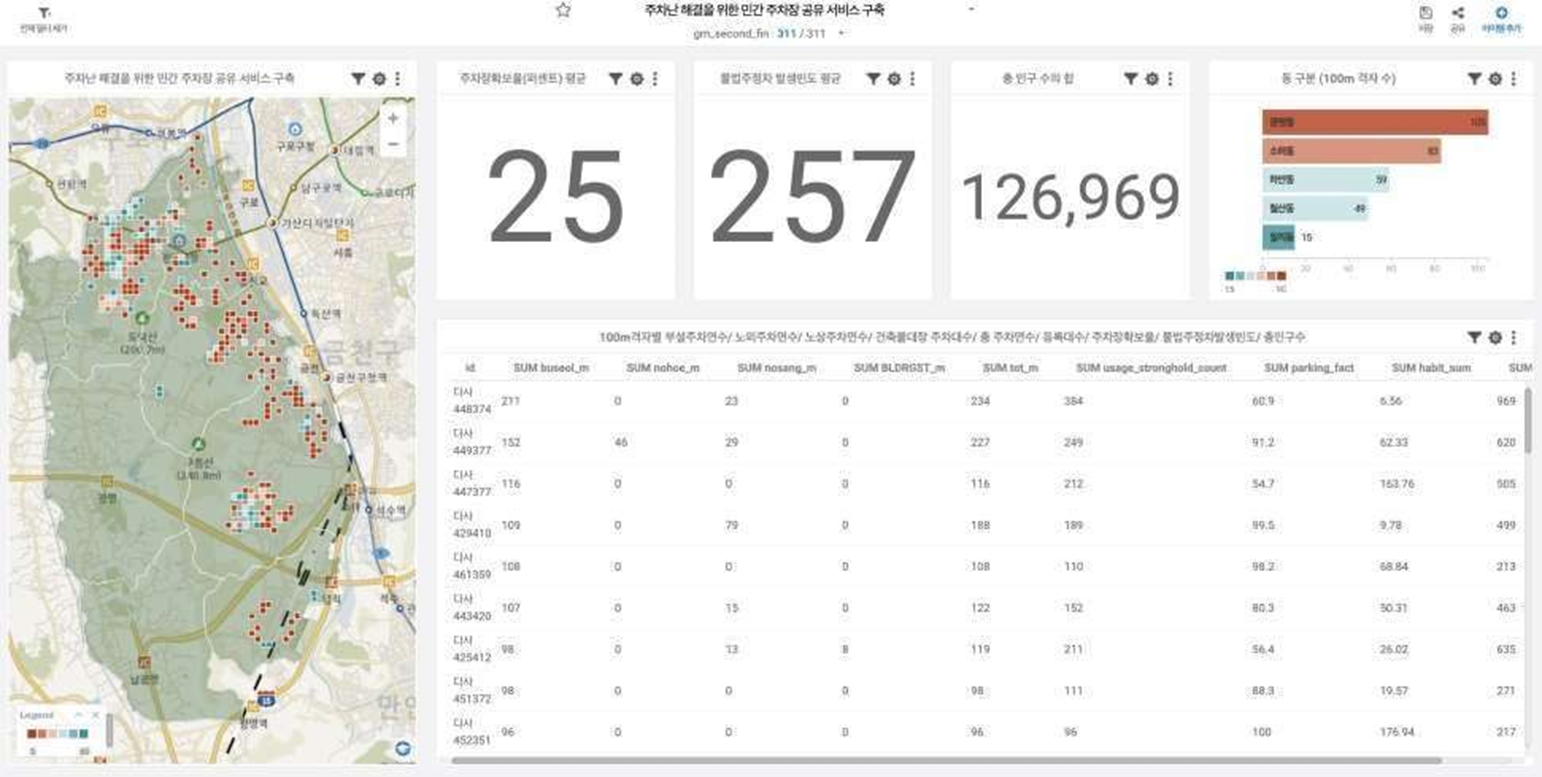Open the more-options menu of the 257 card
Screen dimensions: 1542x777
912,79
